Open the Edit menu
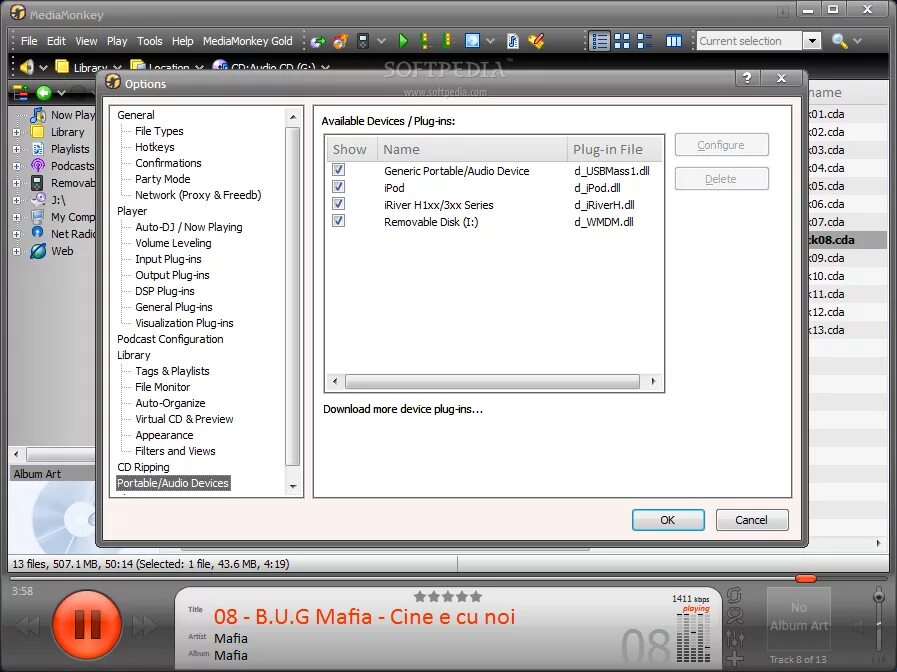Screen dimensions: 897x672 56,41
